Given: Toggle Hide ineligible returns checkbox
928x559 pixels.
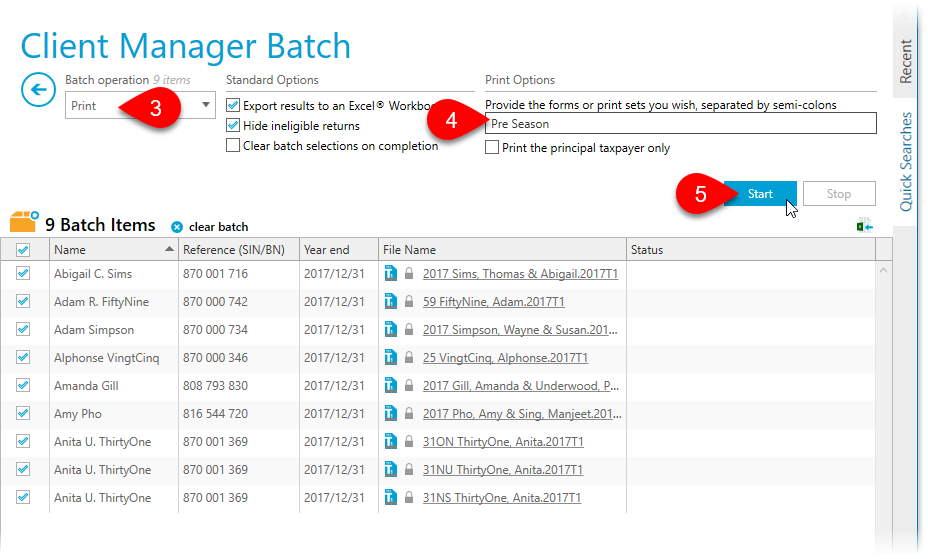Looking at the screenshot, I should [x=233, y=125].
